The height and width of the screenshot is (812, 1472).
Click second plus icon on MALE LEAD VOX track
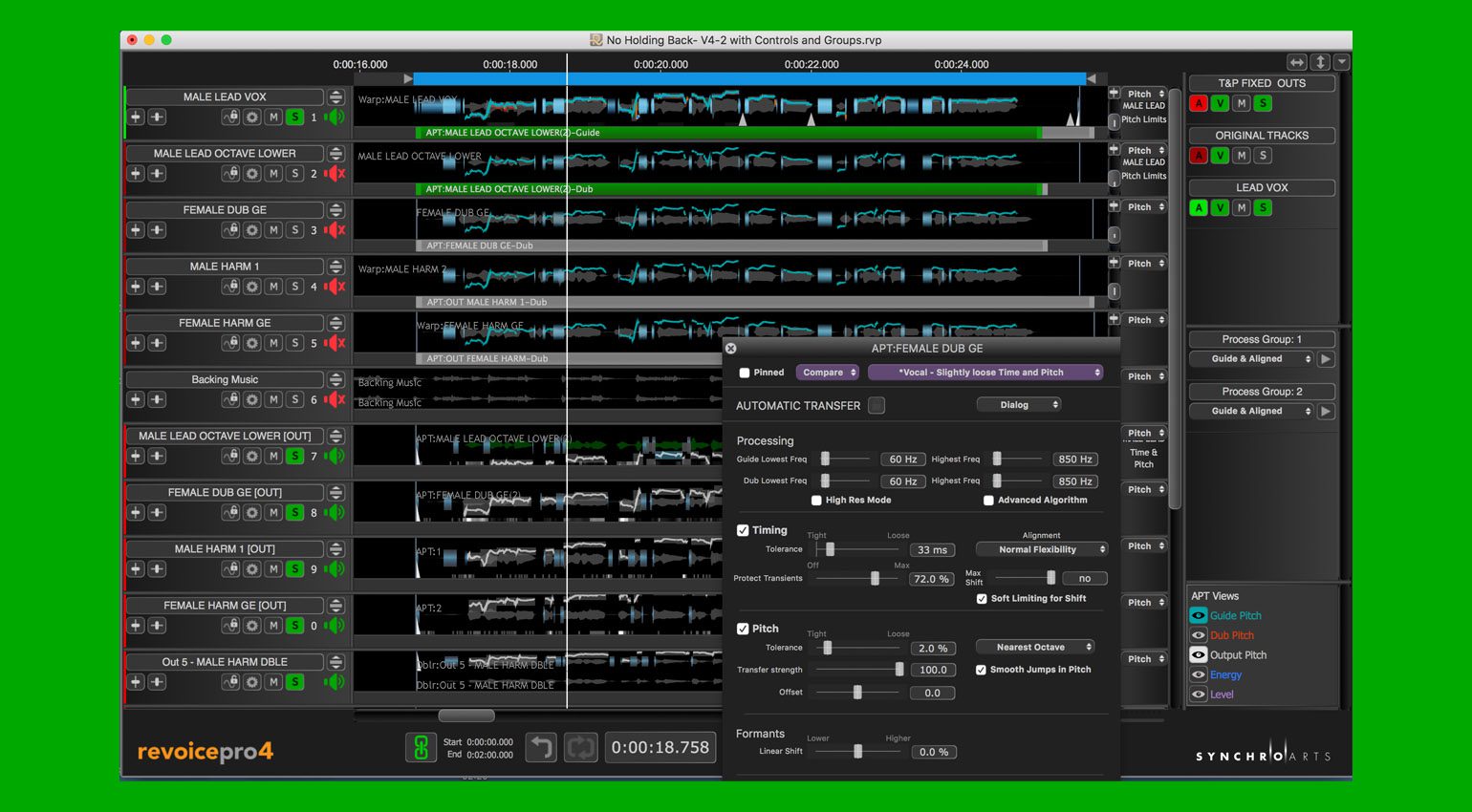click(x=157, y=118)
